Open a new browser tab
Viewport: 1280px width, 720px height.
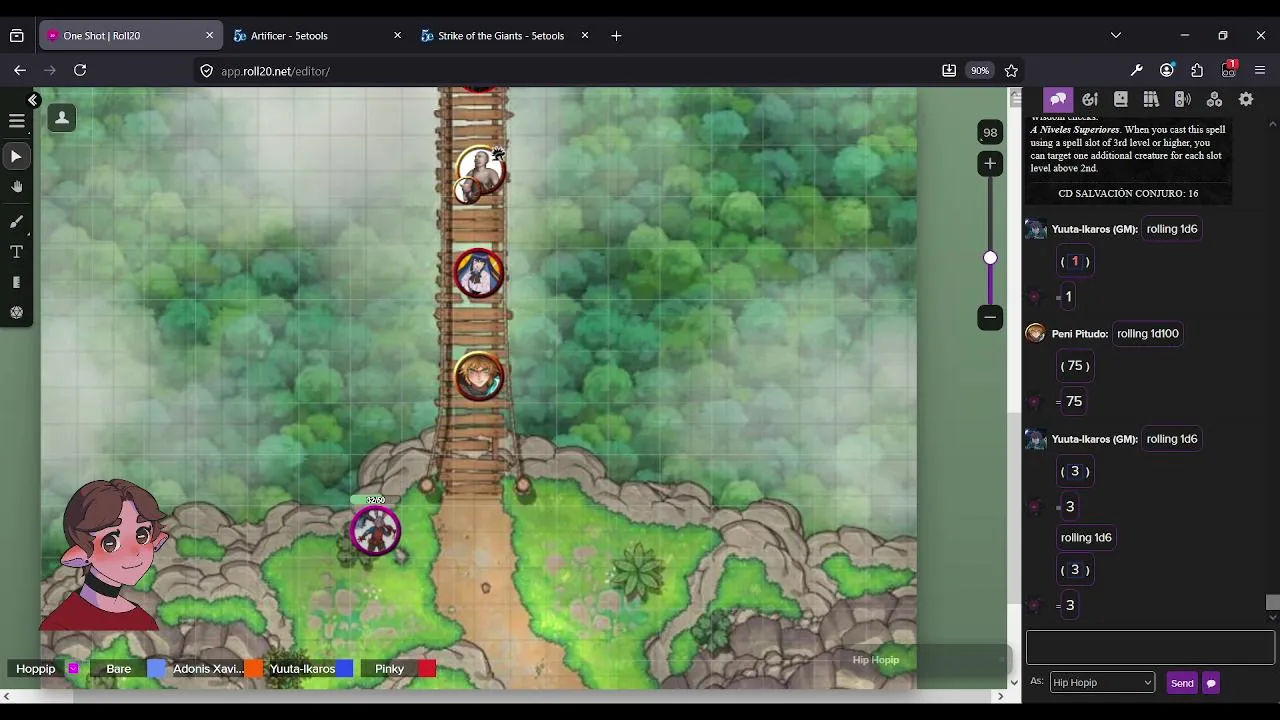[616, 35]
